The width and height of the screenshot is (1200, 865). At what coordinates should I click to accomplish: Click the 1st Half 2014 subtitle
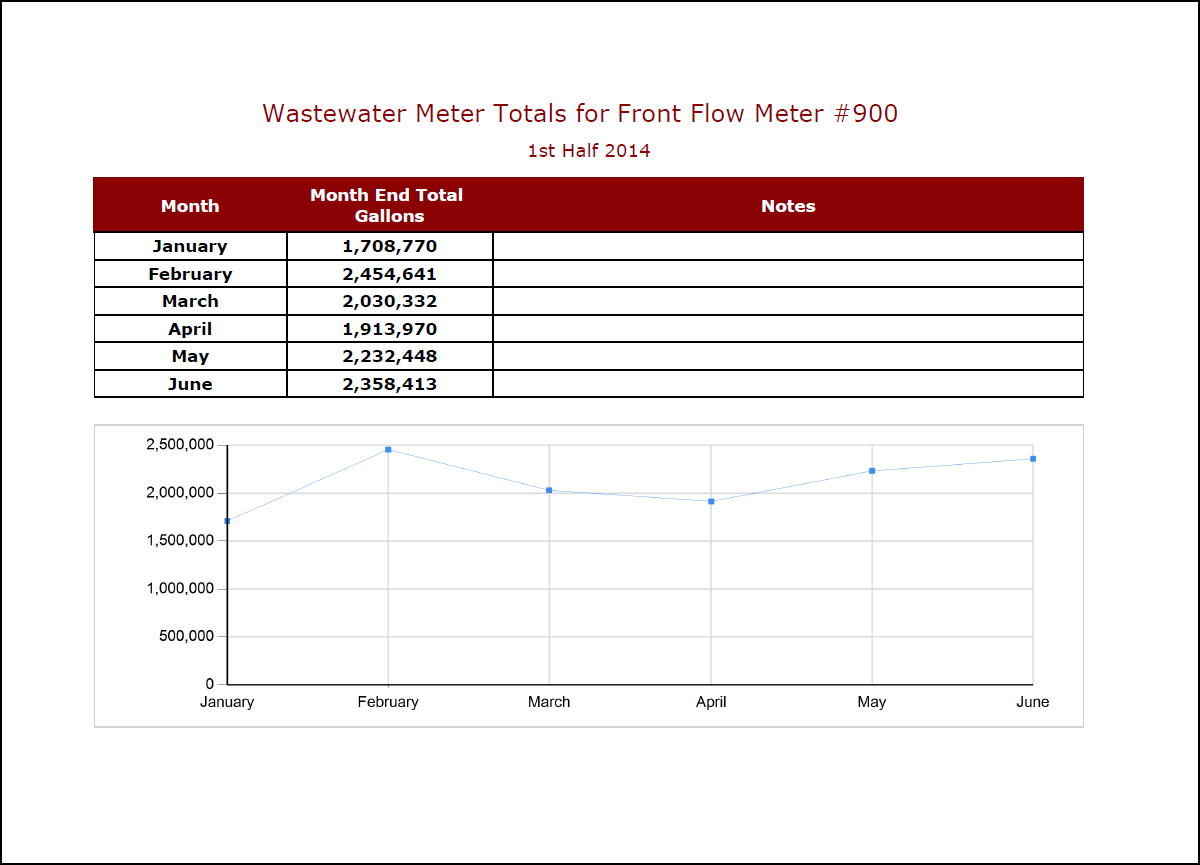tap(589, 151)
